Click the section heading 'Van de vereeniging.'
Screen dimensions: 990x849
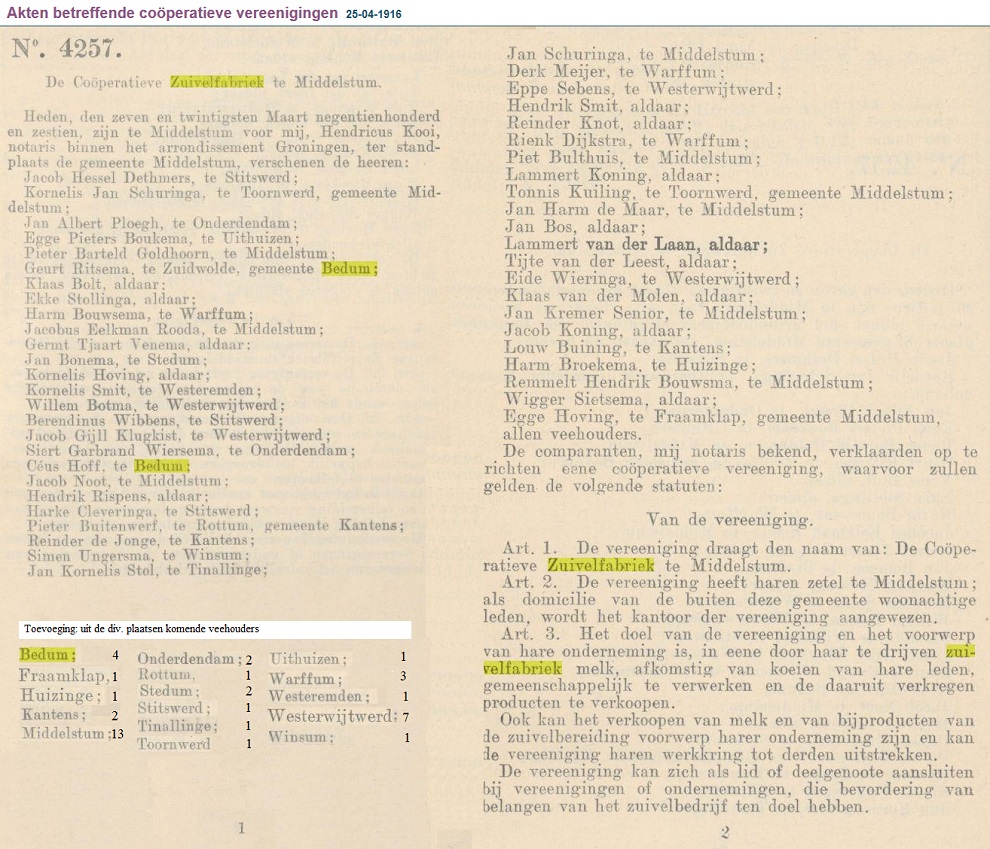tap(730, 520)
